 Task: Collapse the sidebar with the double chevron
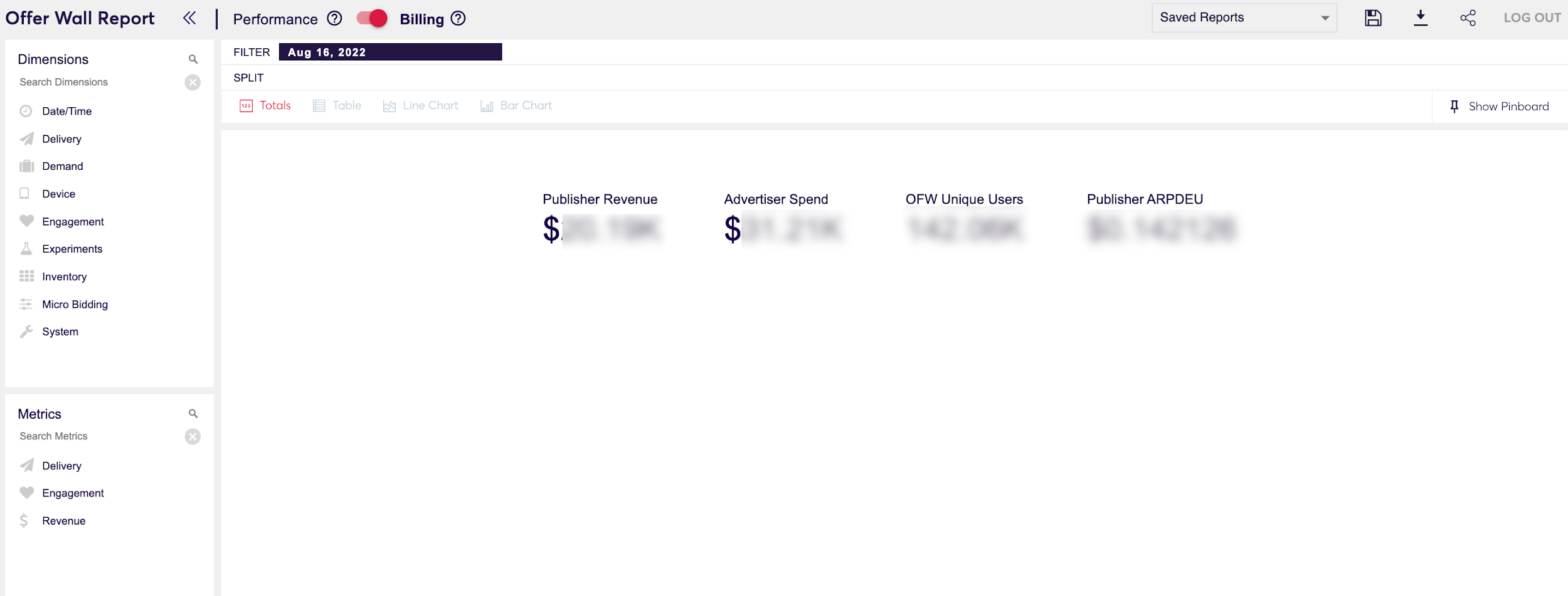pyautogui.click(x=189, y=18)
